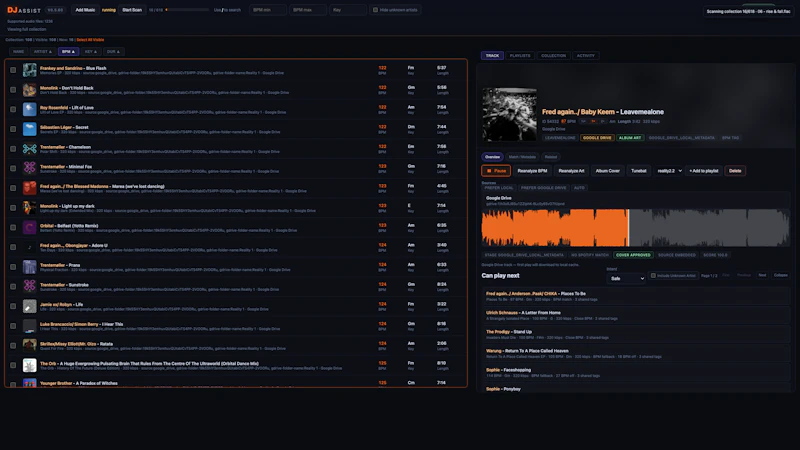Click artwork icon of Trentemøller Sunstroke
This screenshot has height=450, width=800.
30,287
